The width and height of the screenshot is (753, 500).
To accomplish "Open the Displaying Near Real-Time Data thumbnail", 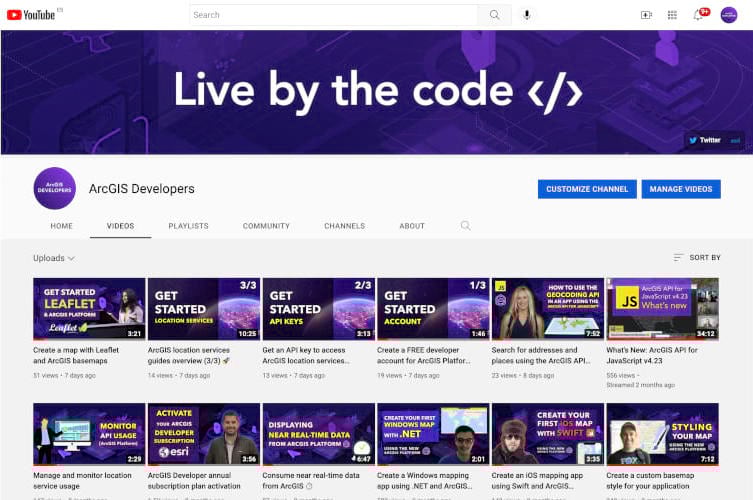I will tap(318, 434).
